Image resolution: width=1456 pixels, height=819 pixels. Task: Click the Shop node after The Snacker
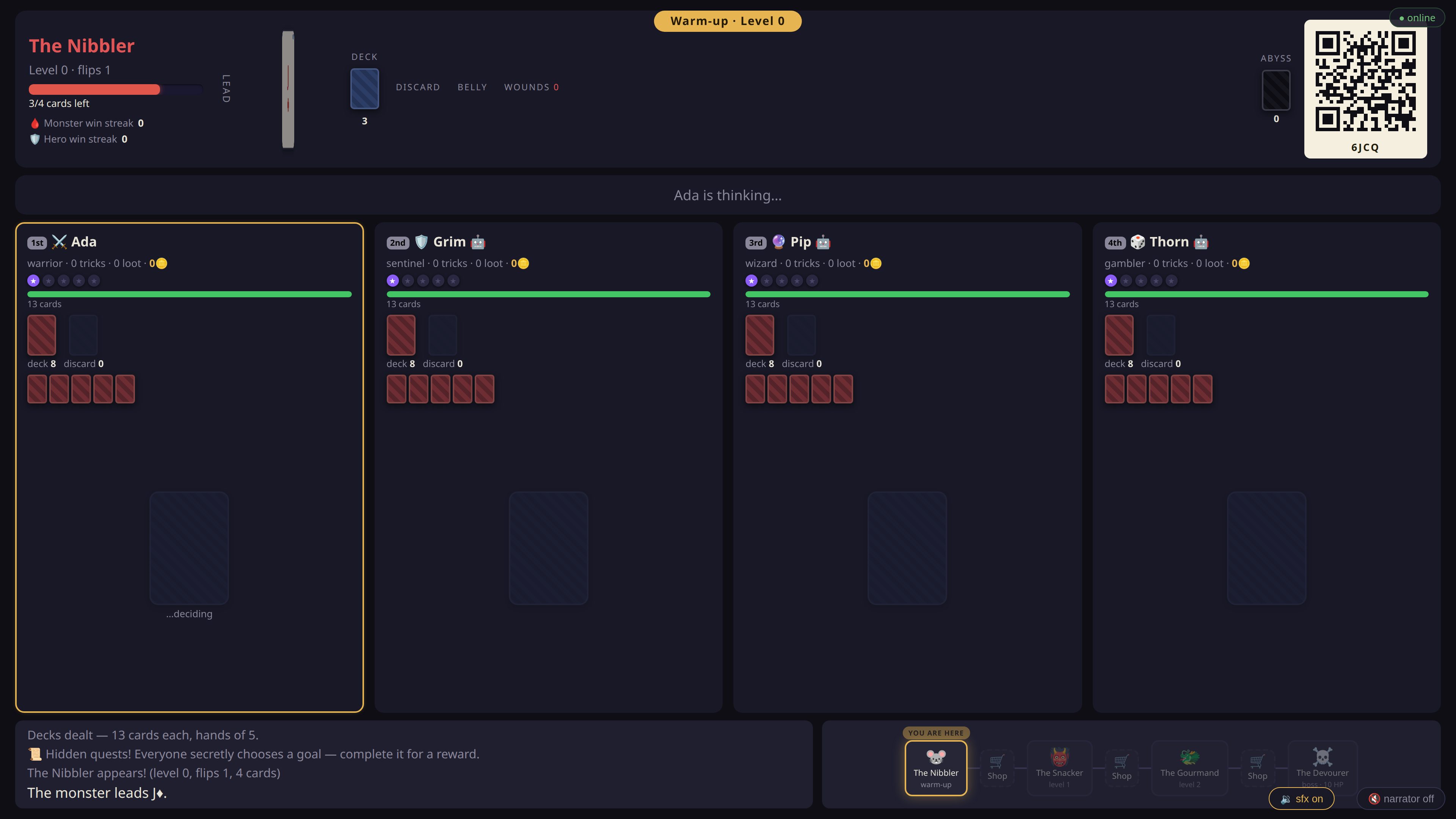(1122, 767)
